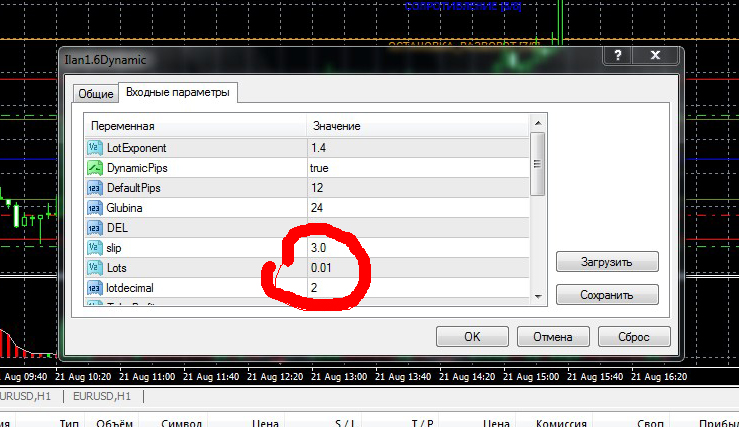Image resolution: width=739 pixels, height=427 pixels.
Task: Click the Glubina value 24
Action: (317, 208)
